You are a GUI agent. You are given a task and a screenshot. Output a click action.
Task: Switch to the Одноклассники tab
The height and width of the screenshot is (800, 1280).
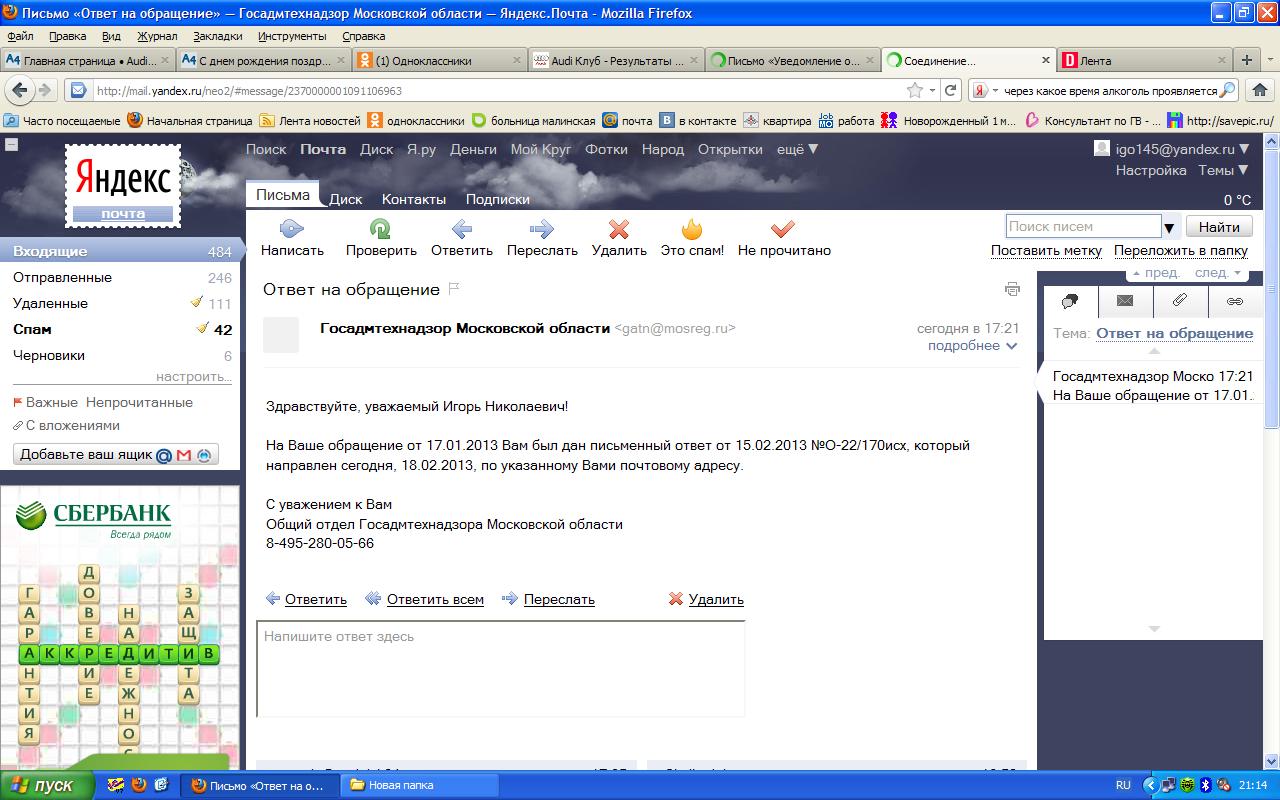click(x=441, y=60)
